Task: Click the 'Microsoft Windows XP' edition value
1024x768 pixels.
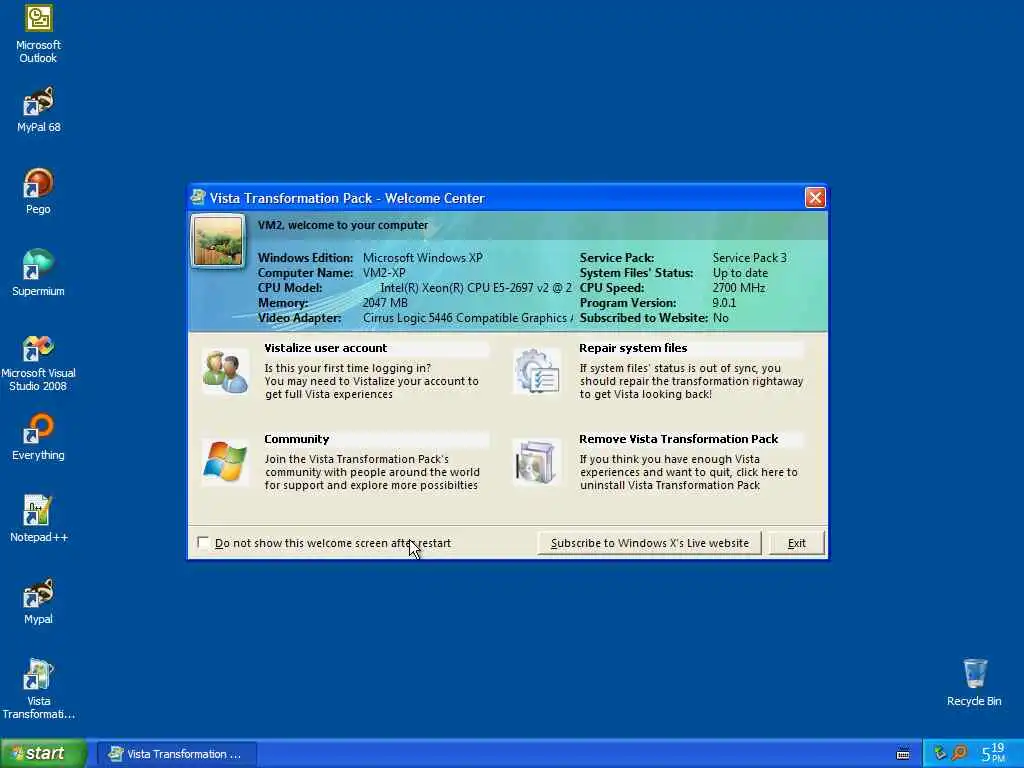Action: click(x=423, y=258)
